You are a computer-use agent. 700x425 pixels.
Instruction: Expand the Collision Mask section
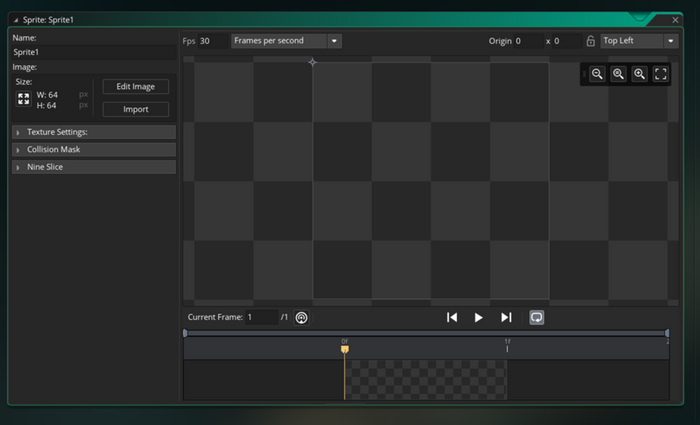coord(94,150)
